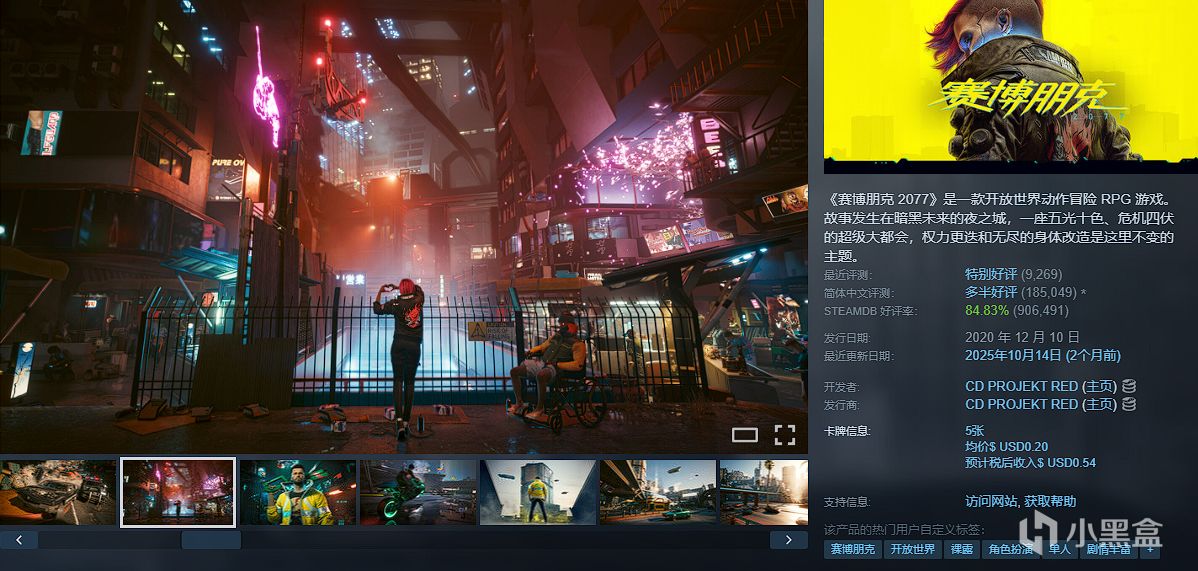1198x571 pixels.
Task: Open the coin-stack icon beside the developer
Action: coord(1128,386)
